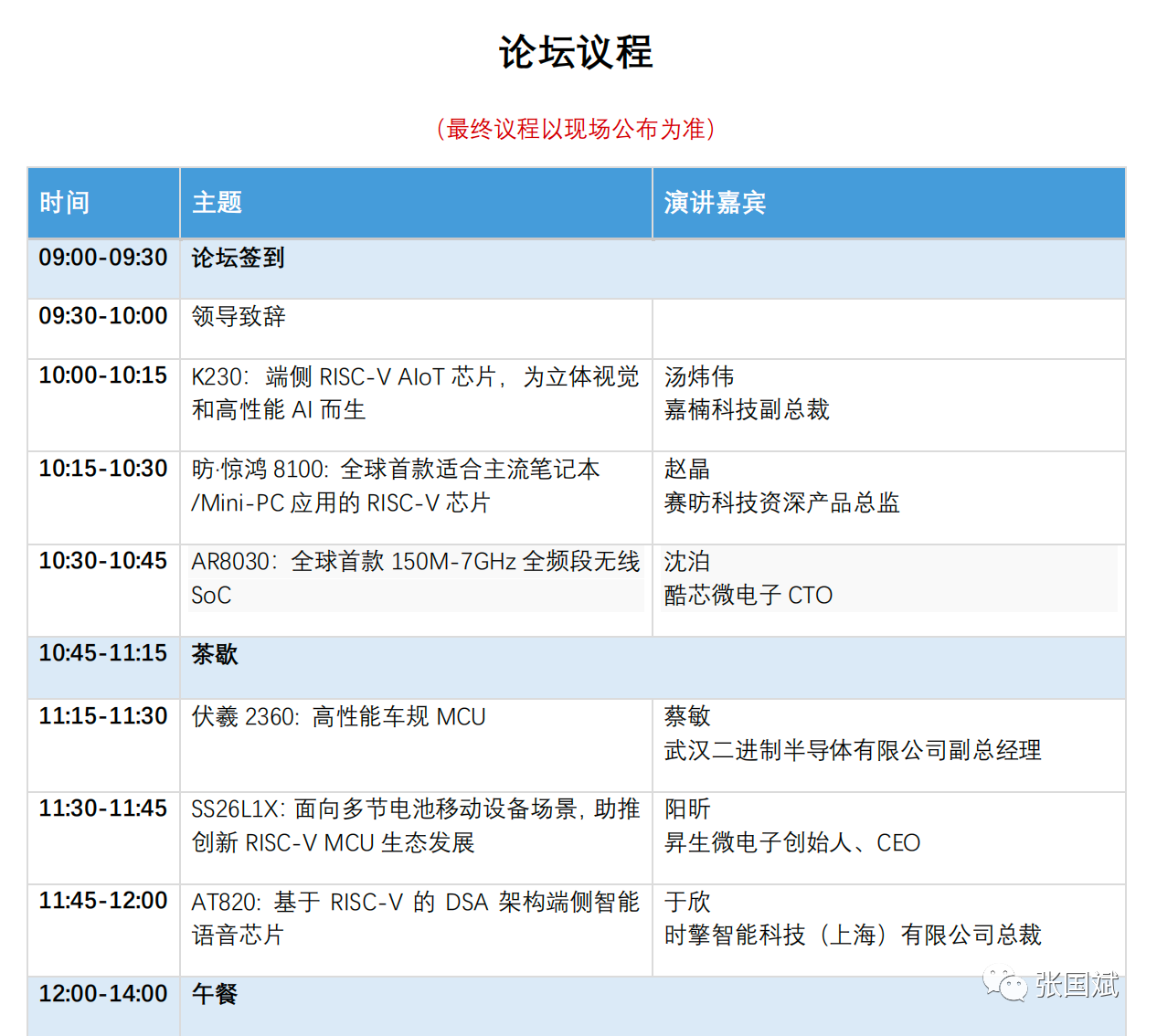Viewport: 1157px width, 1036px height.
Task: Click the 主题 column header
Action: (218, 203)
